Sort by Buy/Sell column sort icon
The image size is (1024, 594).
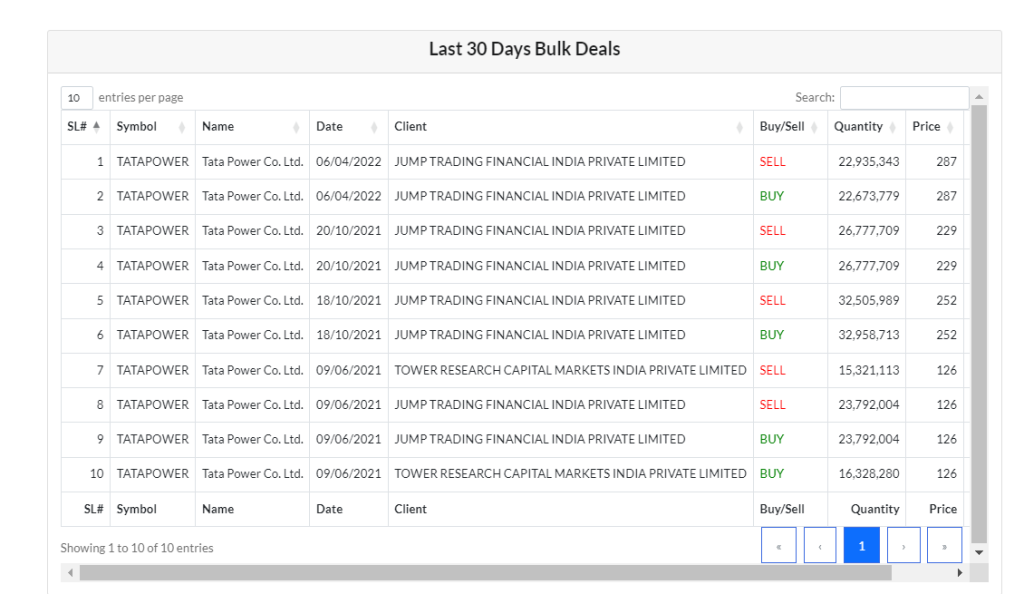tap(814, 127)
